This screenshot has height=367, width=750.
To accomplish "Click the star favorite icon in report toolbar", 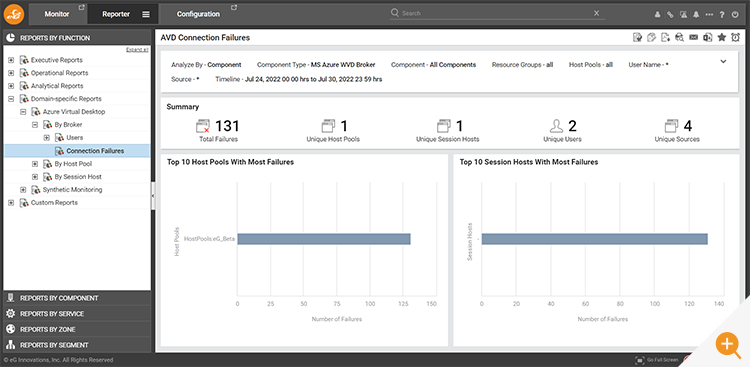I will pos(722,37).
